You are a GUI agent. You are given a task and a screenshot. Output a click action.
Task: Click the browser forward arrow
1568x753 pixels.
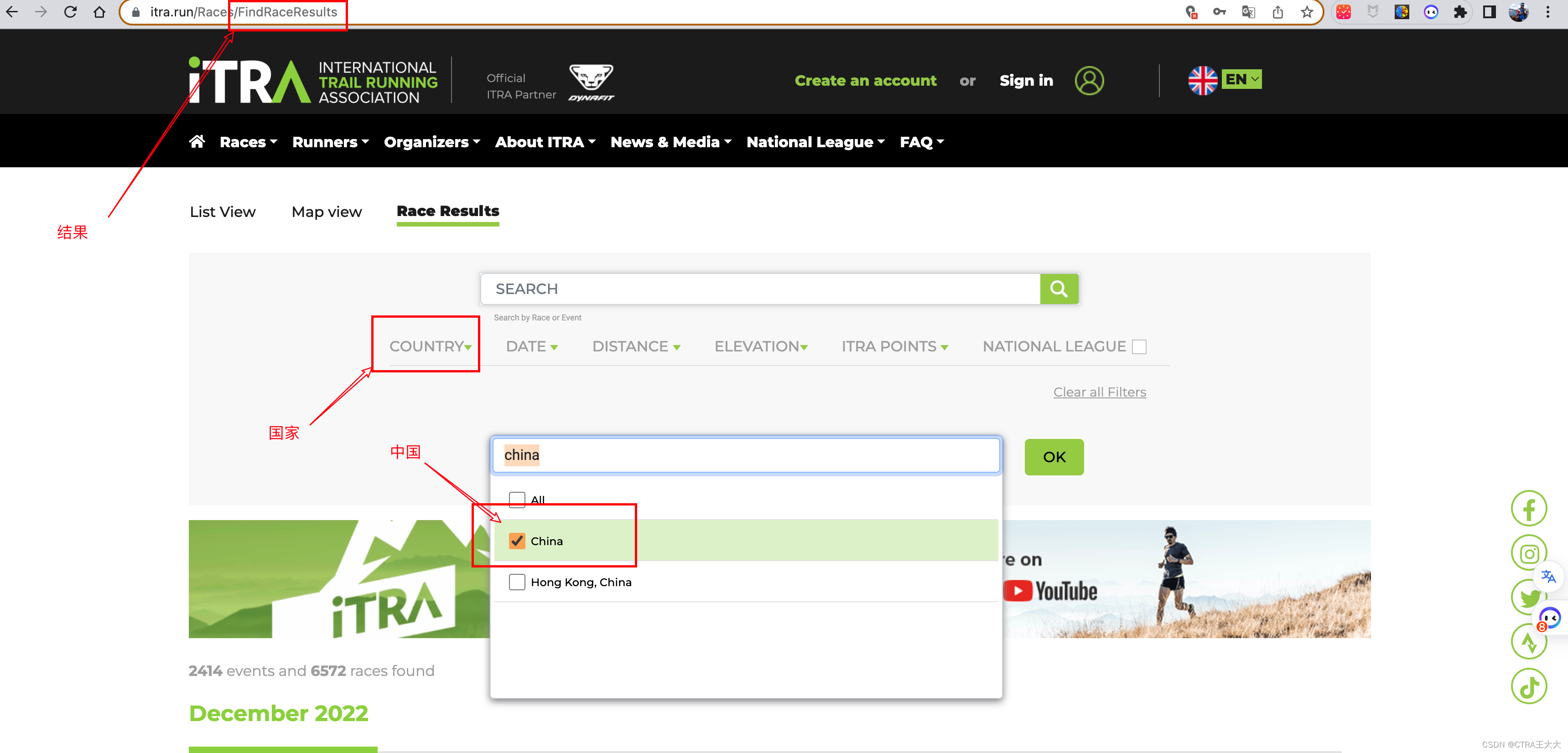pos(41,11)
